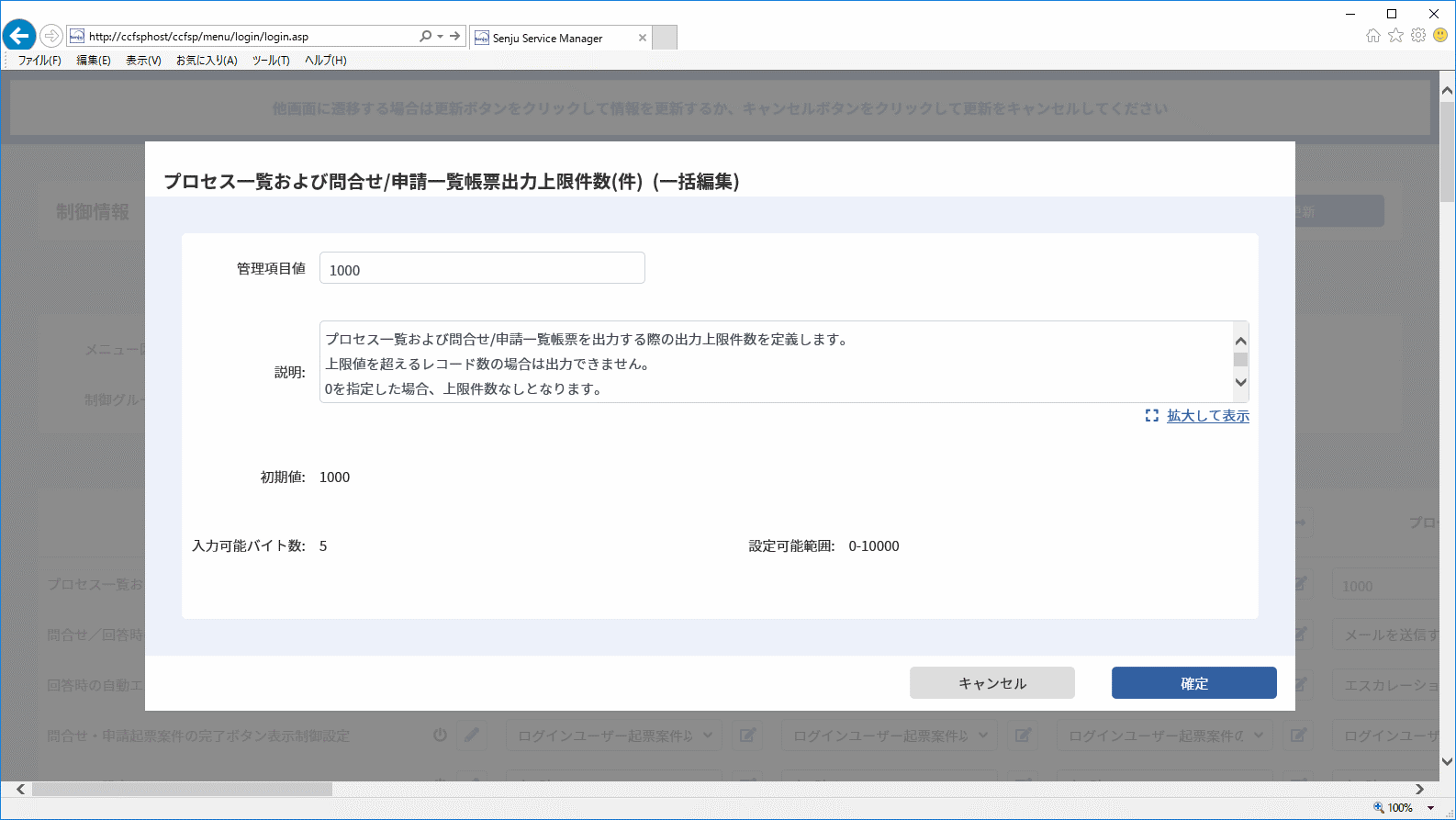The width and height of the screenshot is (1456, 820).
Task: Click the 管理項目値 input field
Action: click(x=482, y=268)
